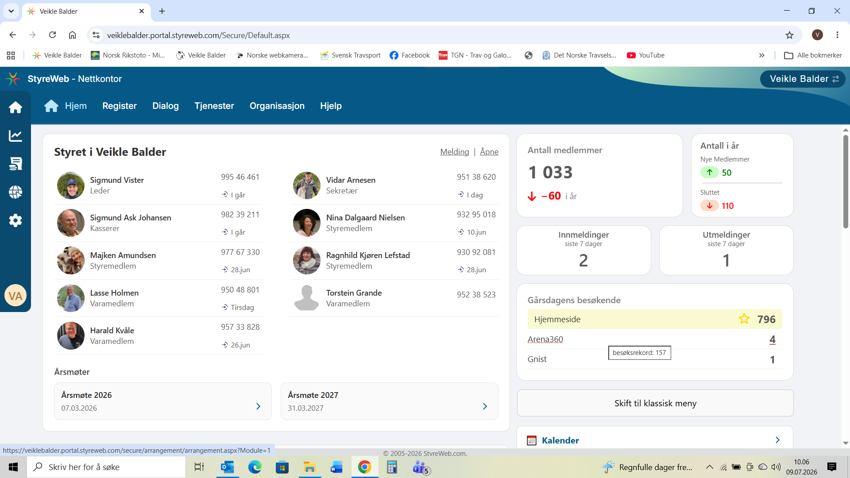
Task: Open site information icon in address bar
Action: (96, 35)
